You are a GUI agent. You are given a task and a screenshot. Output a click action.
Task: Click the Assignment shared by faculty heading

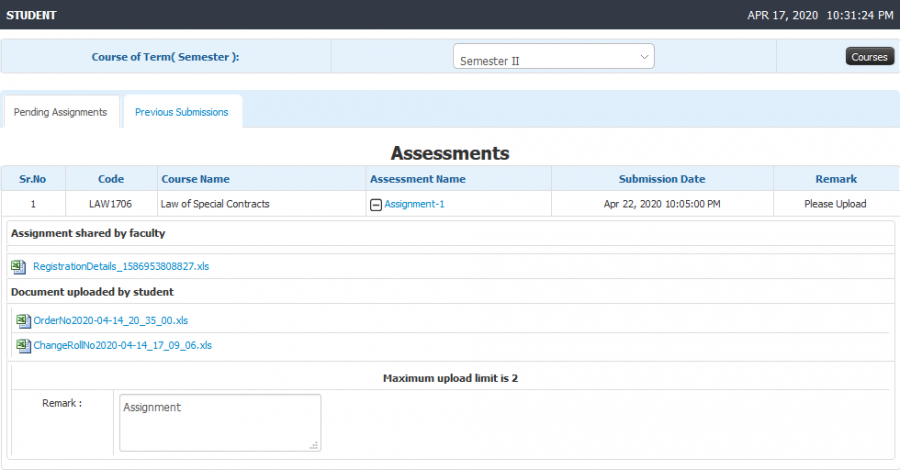[x=88, y=233]
